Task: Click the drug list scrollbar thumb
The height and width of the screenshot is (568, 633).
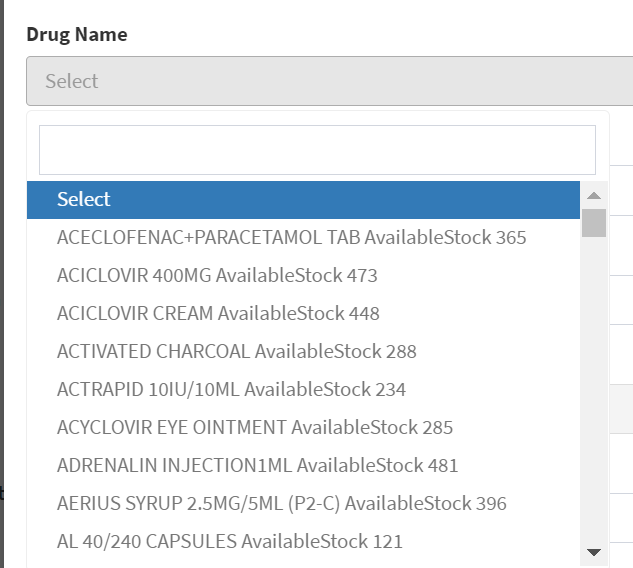Action: click(x=594, y=223)
